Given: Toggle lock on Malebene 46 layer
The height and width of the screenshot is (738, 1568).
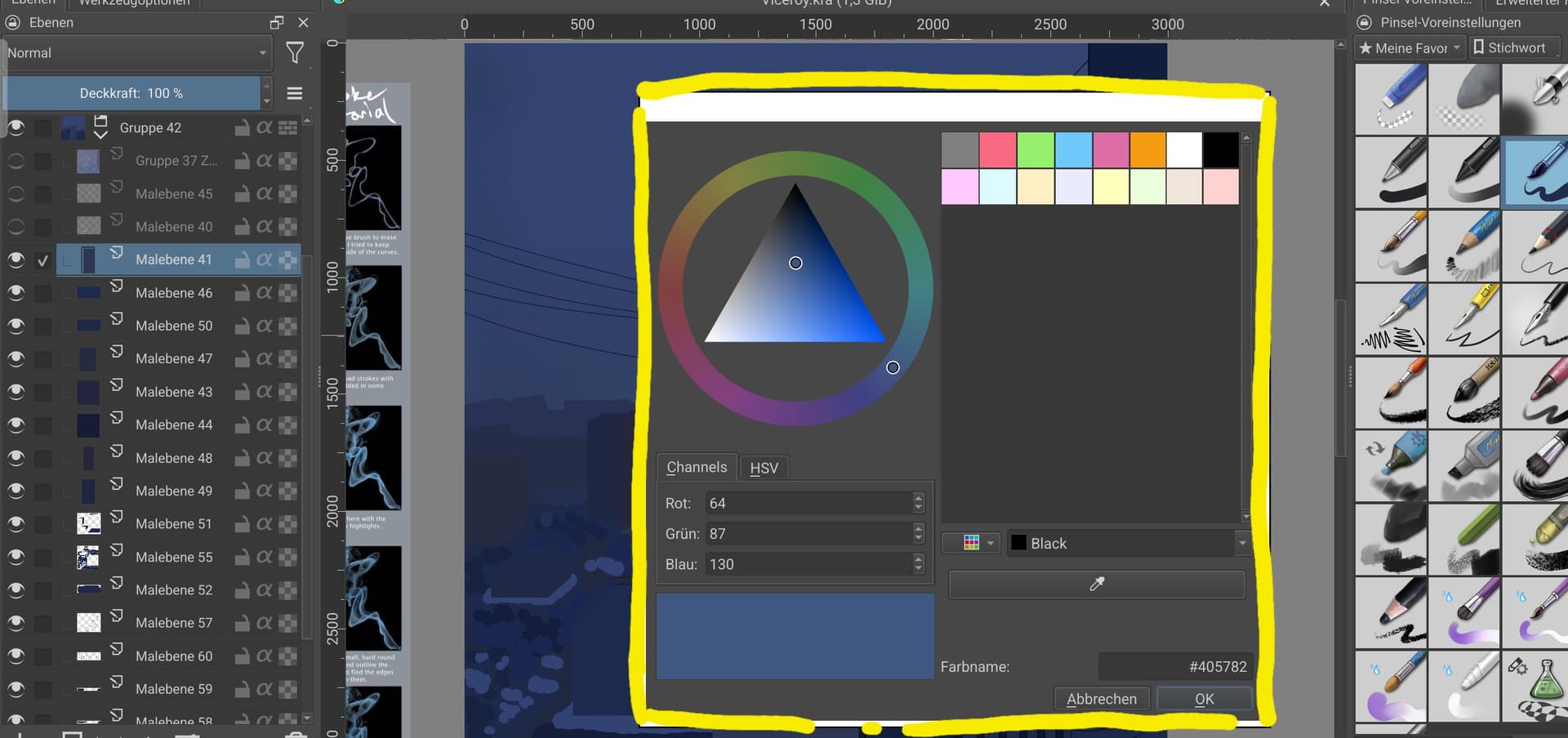Looking at the screenshot, I should click(x=243, y=293).
